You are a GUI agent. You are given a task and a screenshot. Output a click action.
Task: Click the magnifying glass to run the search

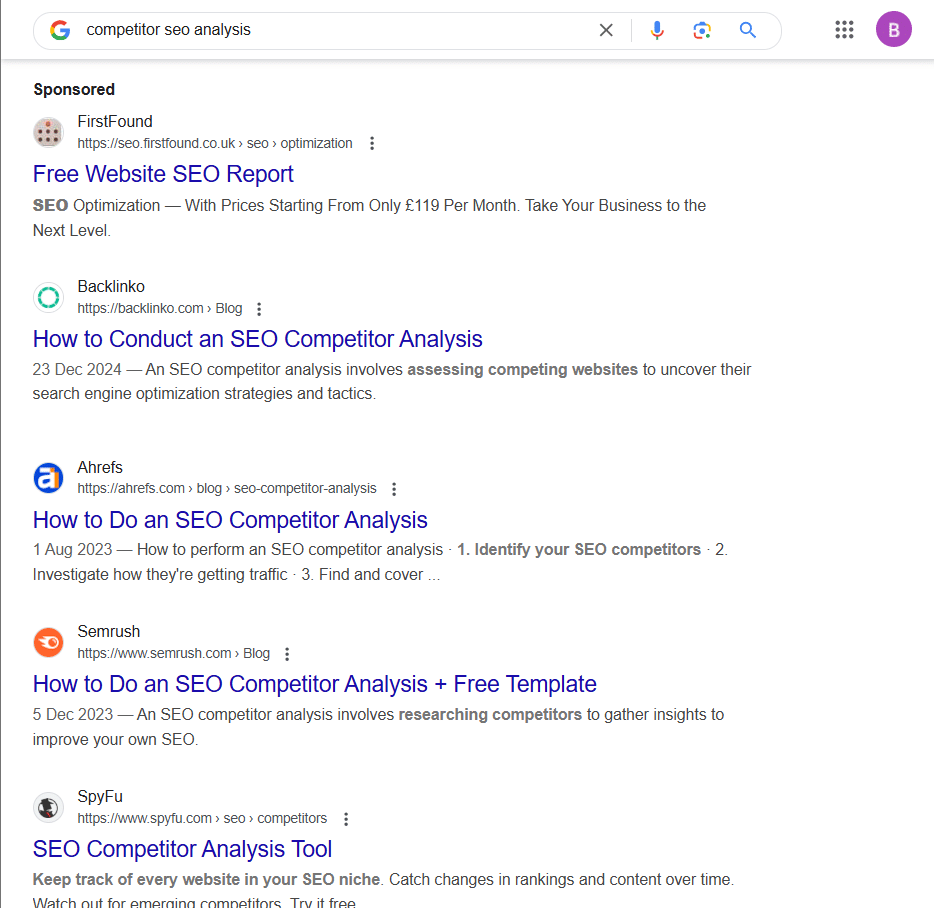click(747, 30)
